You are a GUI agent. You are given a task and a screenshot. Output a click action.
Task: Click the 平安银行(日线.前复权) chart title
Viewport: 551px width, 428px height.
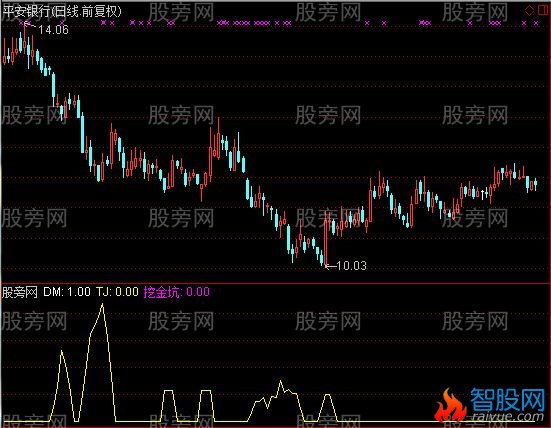pyautogui.click(x=62, y=12)
